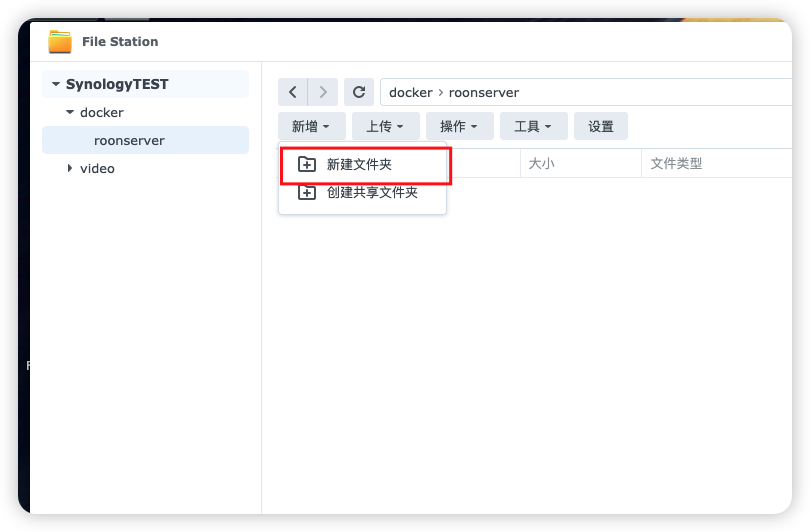Image resolution: width=810 pixels, height=532 pixels.
Task: Select the roonserver folder in sidebar
Action: coord(129,141)
